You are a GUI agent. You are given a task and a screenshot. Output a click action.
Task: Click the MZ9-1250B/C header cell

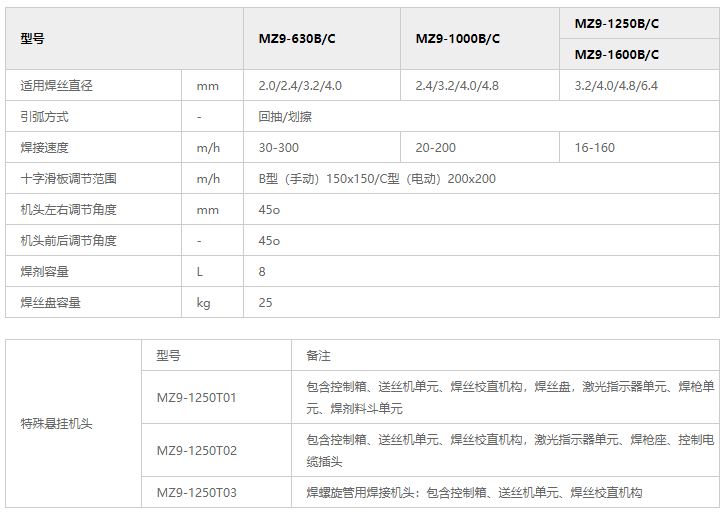616,23
